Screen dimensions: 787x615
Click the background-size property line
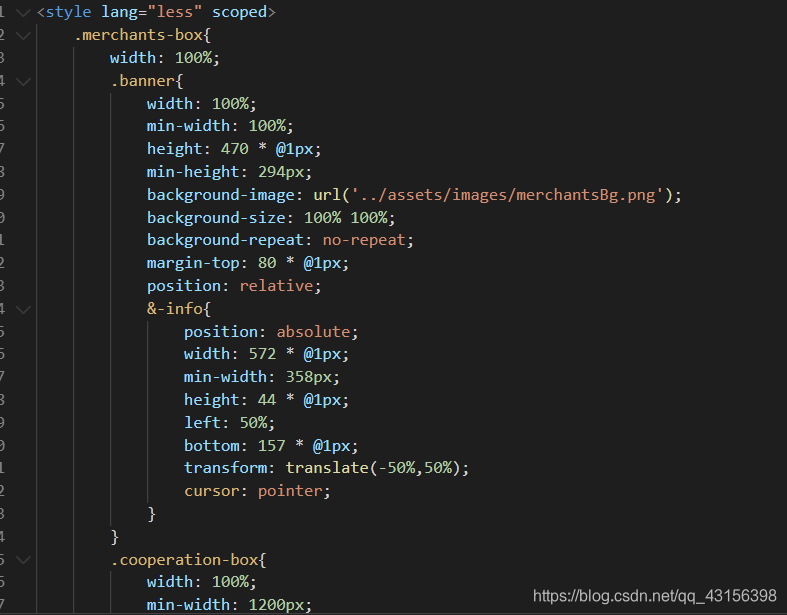pyautogui.click(x=271, y=218)
